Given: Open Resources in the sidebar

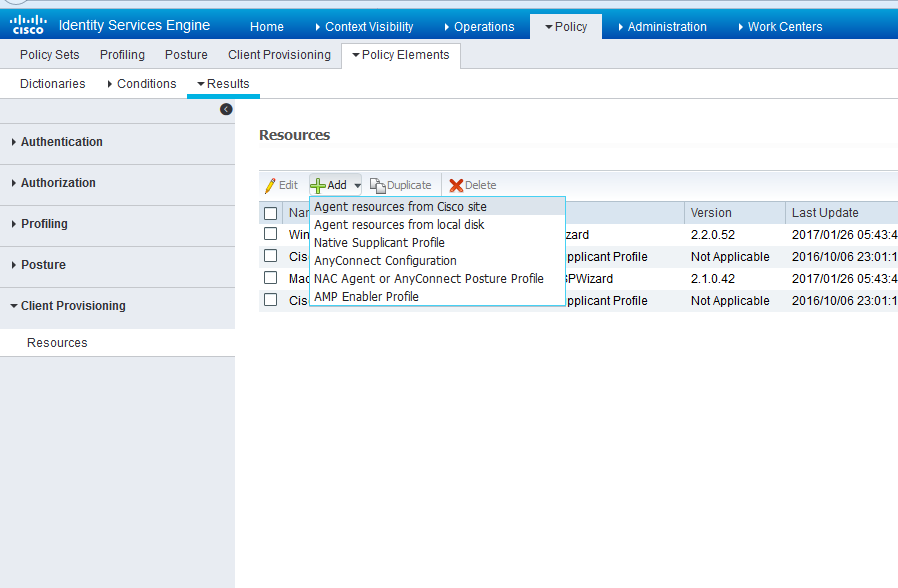Looking at the screenshot, I should (57, 343).
